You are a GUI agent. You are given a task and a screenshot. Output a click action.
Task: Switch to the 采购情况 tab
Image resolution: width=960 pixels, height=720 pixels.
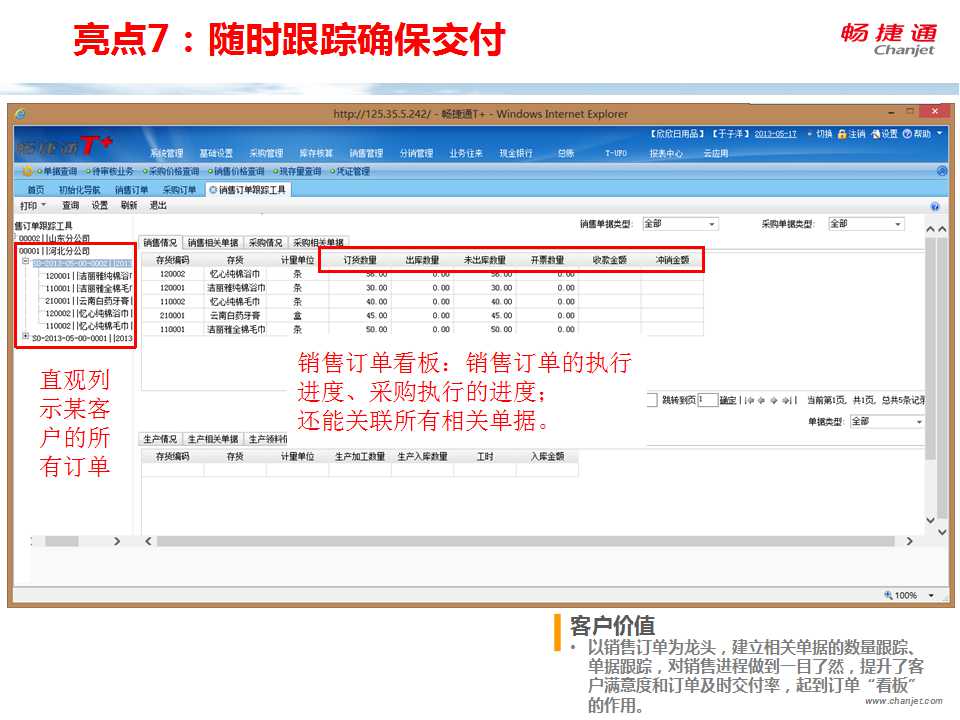[266, 242]
